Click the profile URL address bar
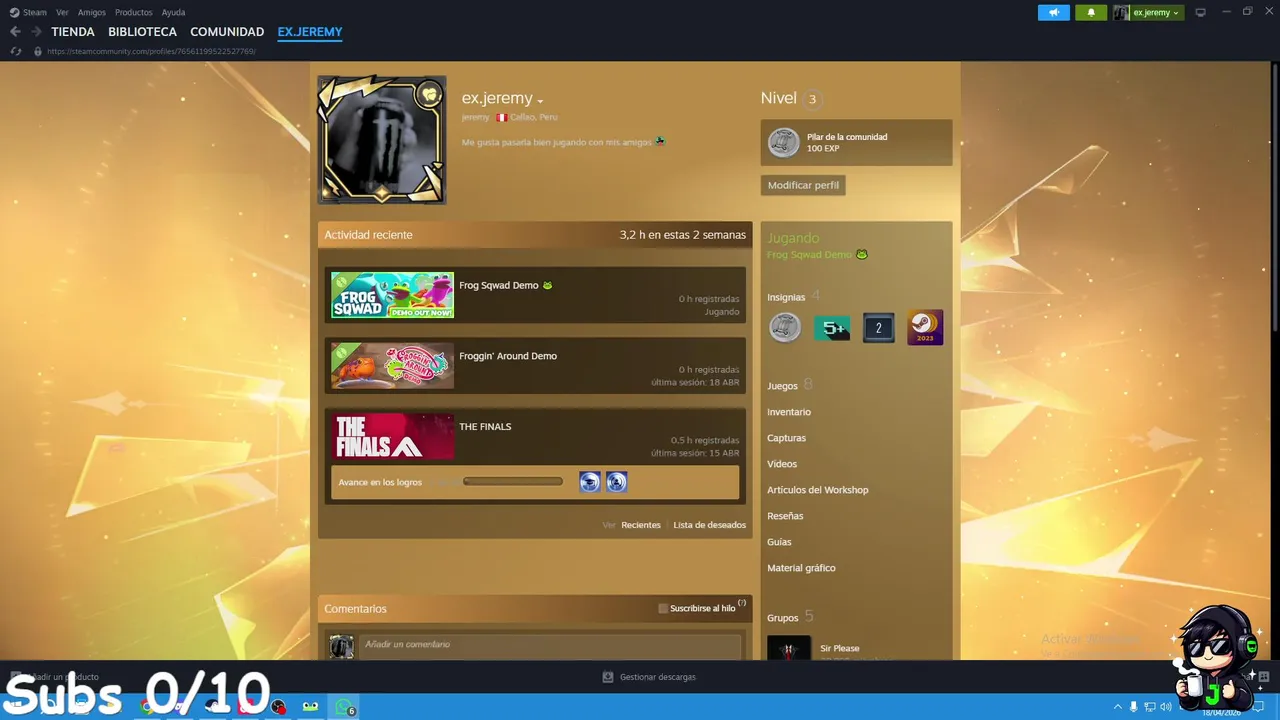 [x=151, y=51]
